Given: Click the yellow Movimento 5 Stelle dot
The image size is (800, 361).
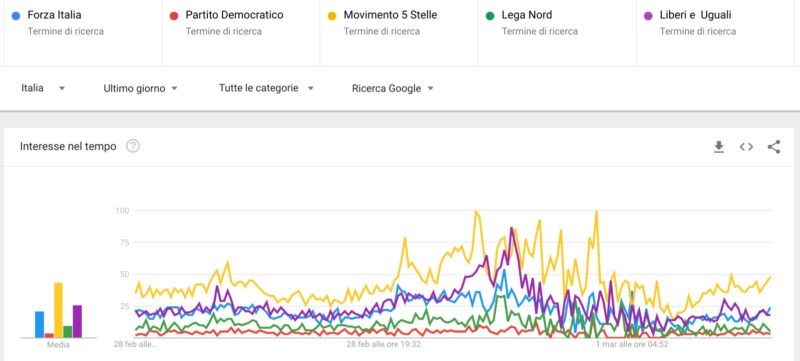Looking at the screenshot, I should [332, 16].
